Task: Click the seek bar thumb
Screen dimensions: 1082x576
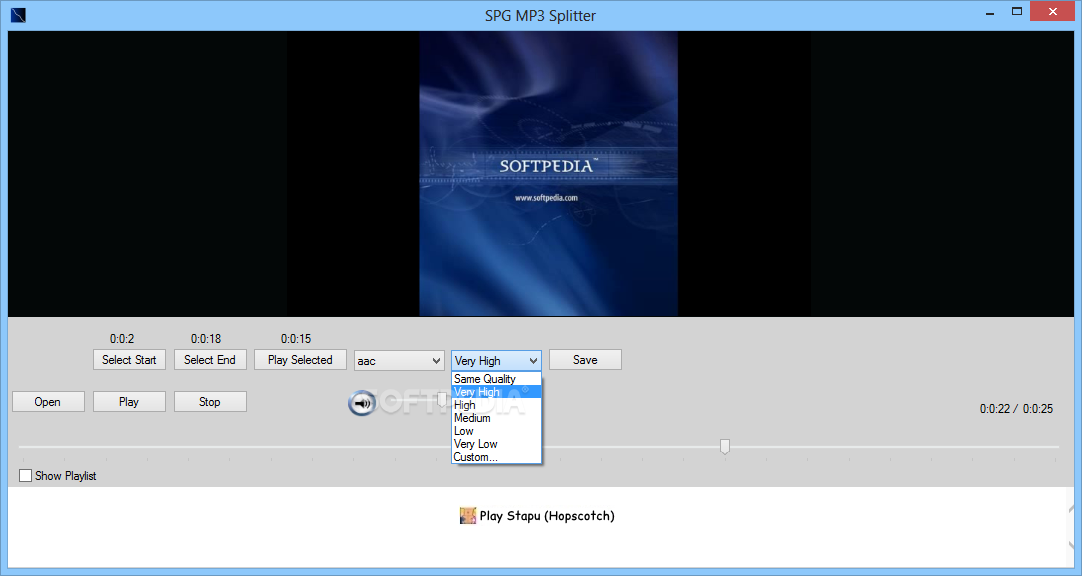Action: (725, 447)
